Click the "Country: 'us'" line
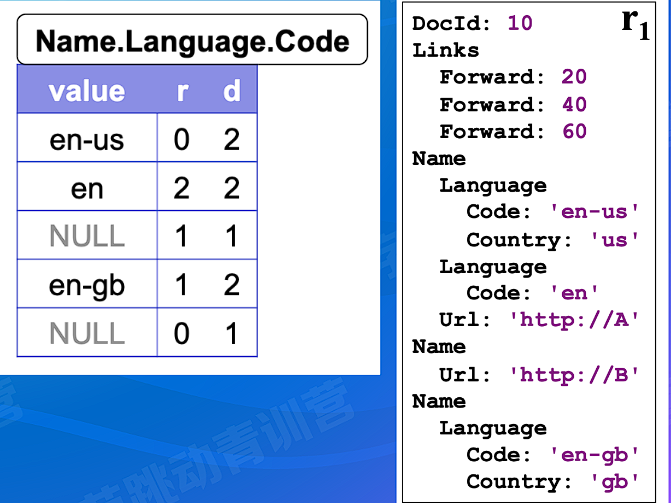The height and width of the screenshot is (503, 671). click(x=553, y=240)
